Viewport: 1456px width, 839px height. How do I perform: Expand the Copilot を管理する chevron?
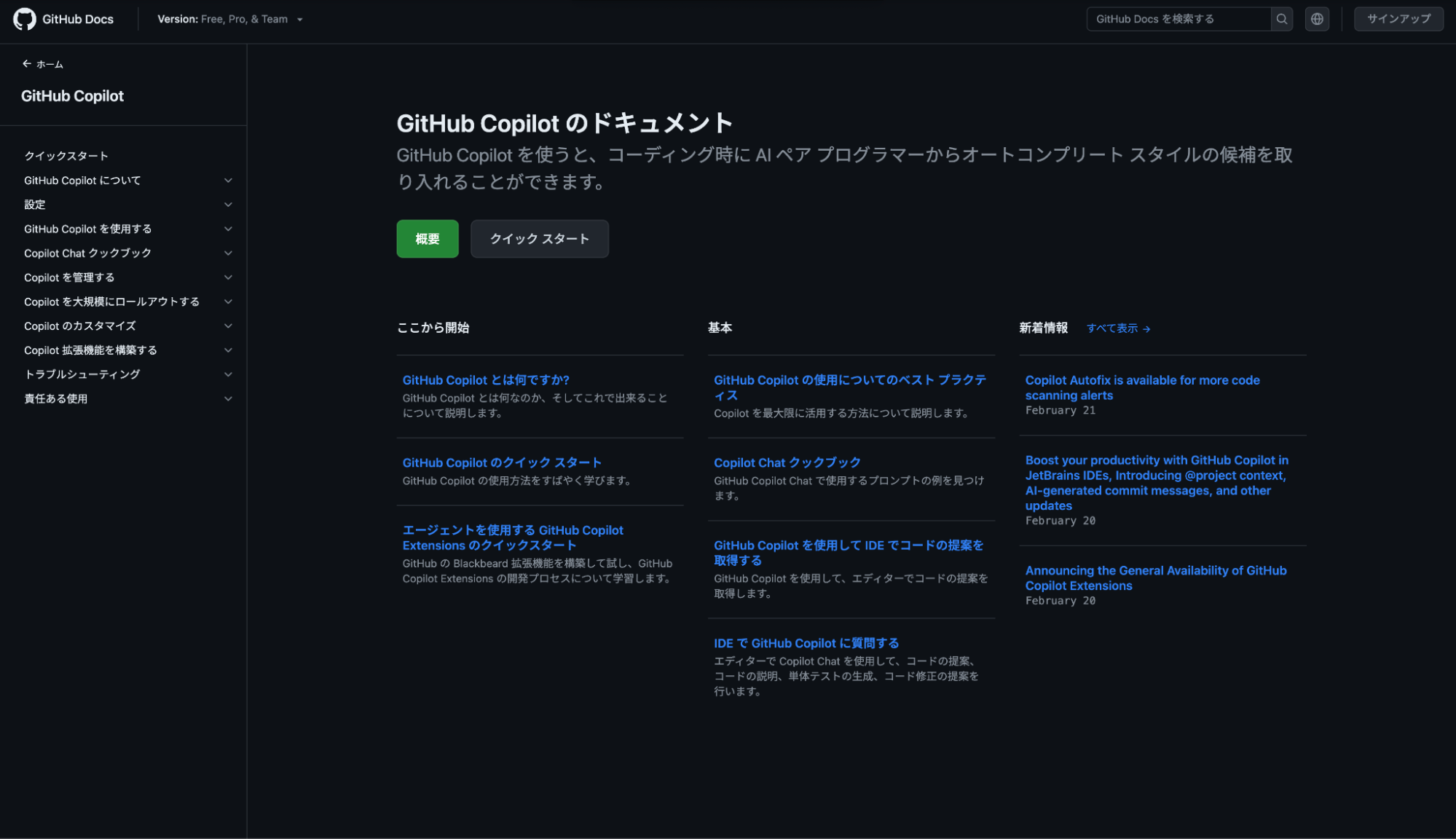(x=228, y=277)
